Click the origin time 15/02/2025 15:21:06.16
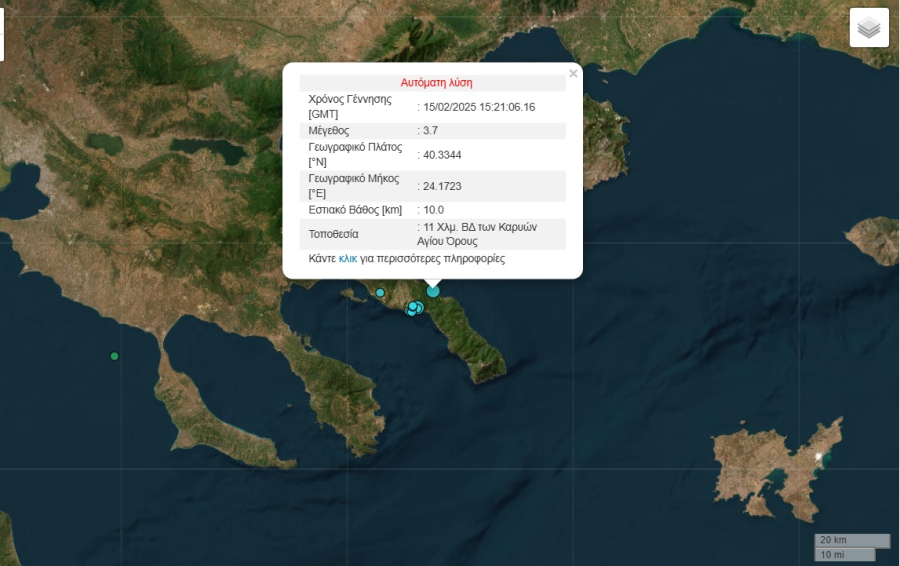900x566 pixels. [x=479, y=107]
